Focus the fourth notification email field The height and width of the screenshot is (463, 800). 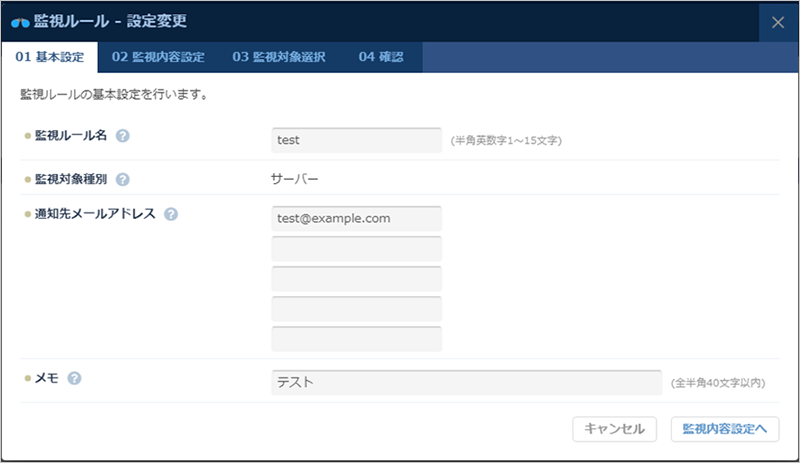(x=356, y=308)
